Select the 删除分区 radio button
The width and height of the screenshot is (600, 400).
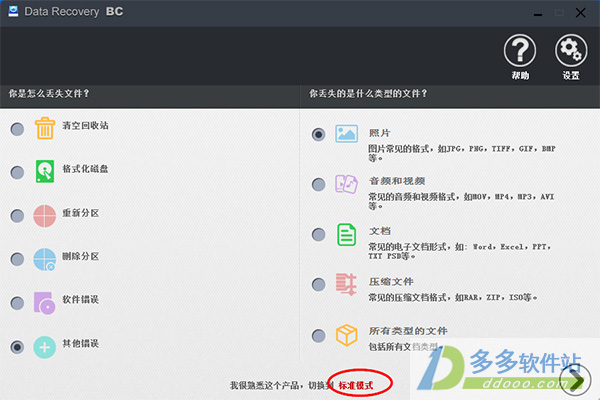17,259
